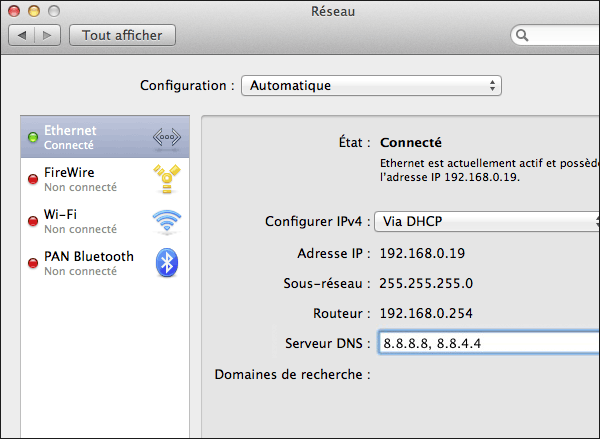Click the red dot beside PAN Bluetooth

point(32,263)
